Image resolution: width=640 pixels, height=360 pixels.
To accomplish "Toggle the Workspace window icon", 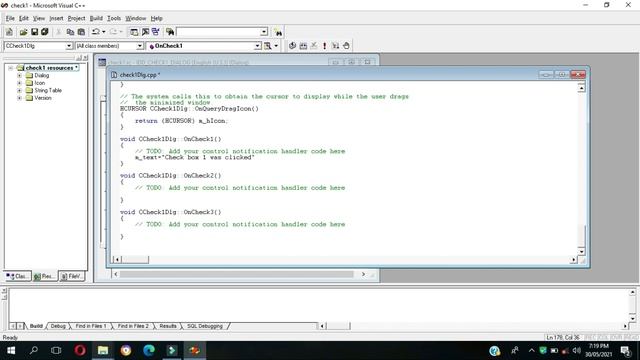I will pos(134,32).
